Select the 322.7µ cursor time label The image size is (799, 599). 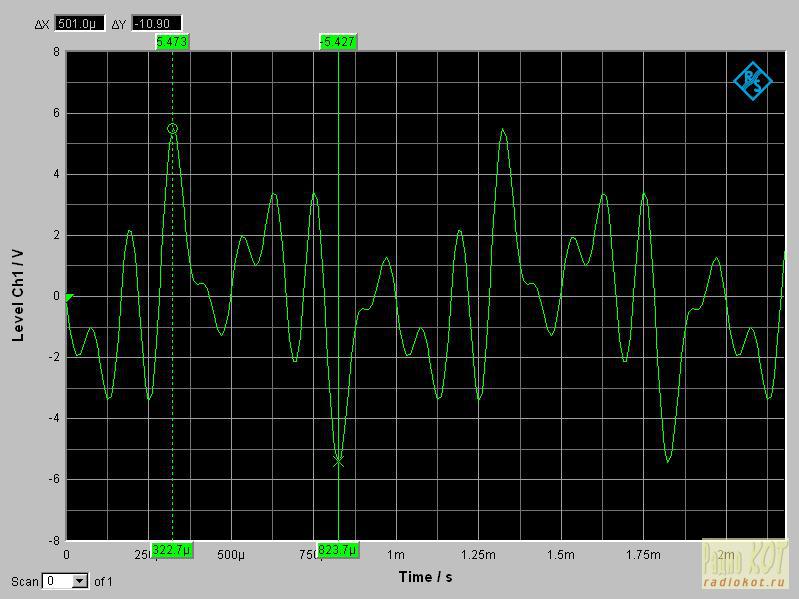tap(172, 550)
